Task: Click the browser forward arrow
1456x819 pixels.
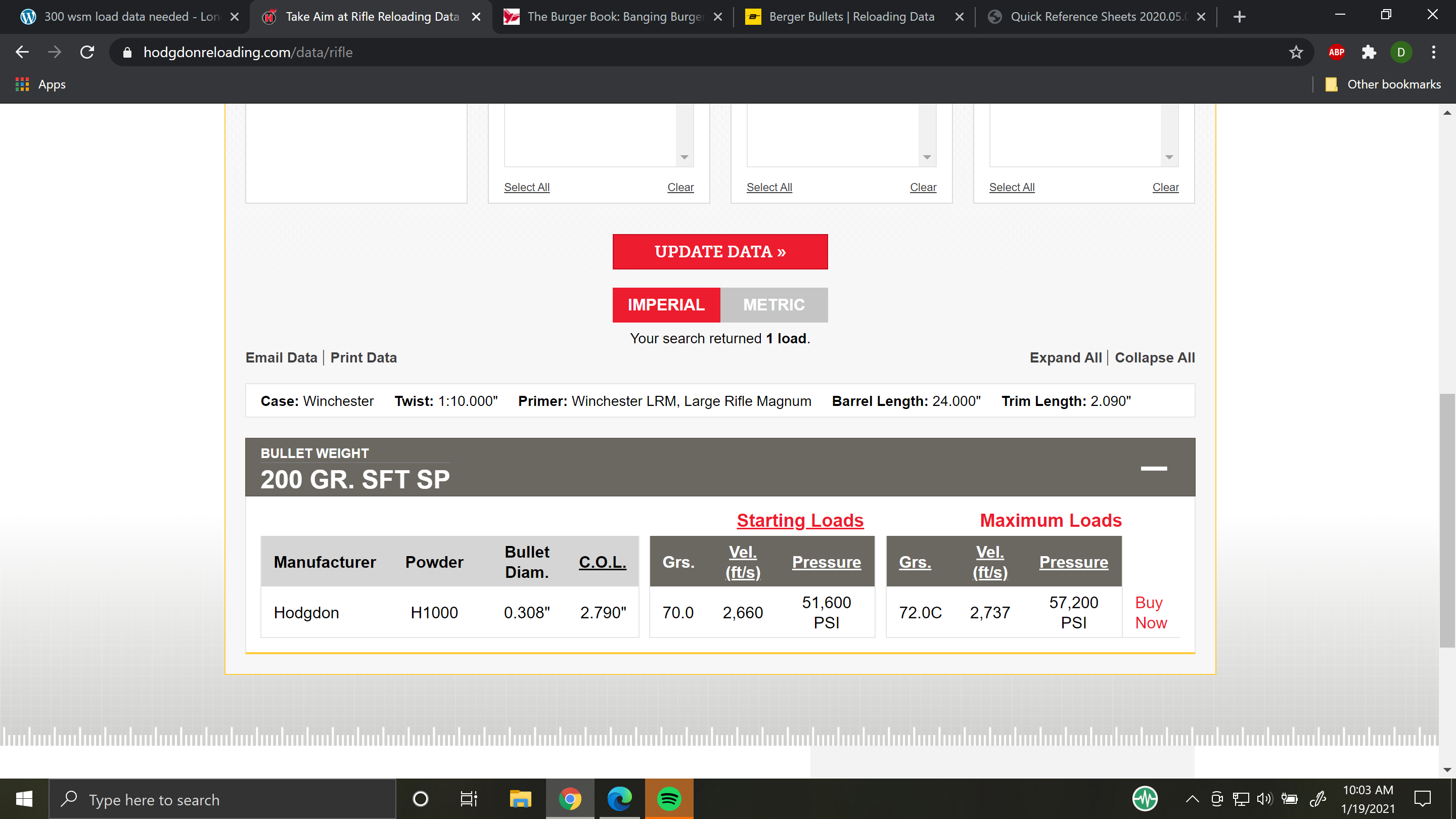Action: (54, 52)
